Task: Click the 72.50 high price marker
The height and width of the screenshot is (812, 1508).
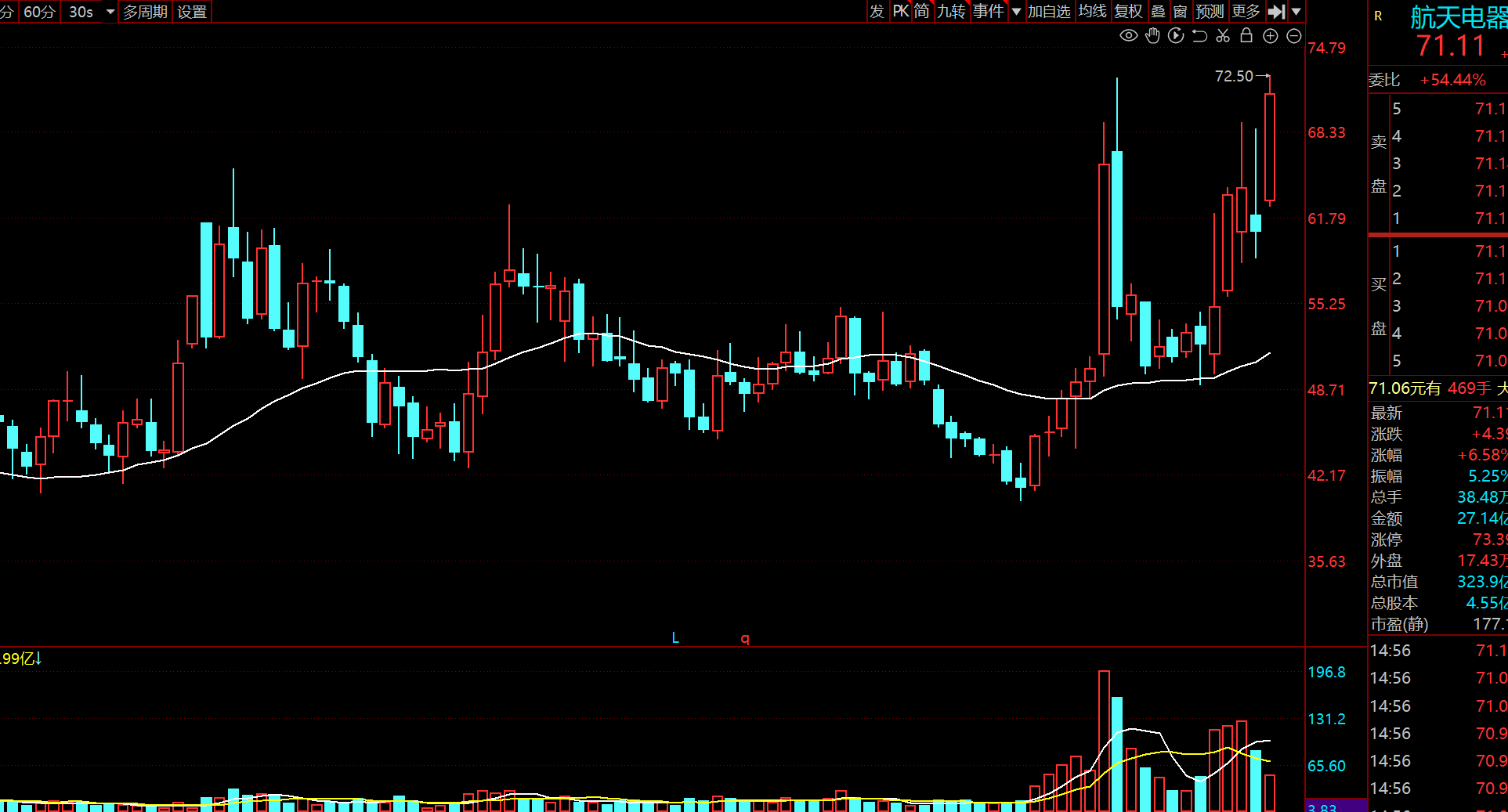Action: point(1234,76)
